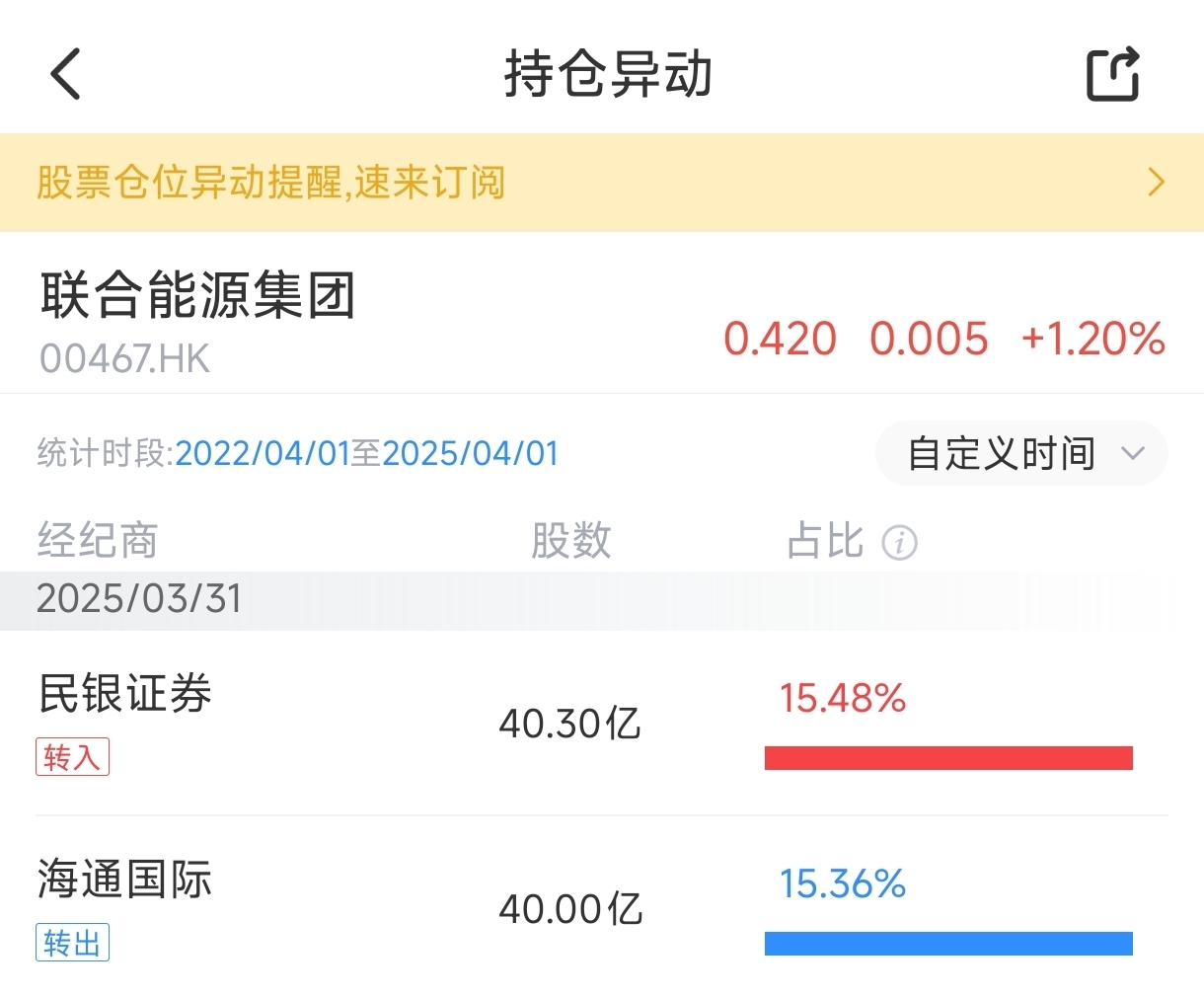1204x996 pixels.
Task: Click the blue 15.36% percentage bar
Action: (948, 944)
